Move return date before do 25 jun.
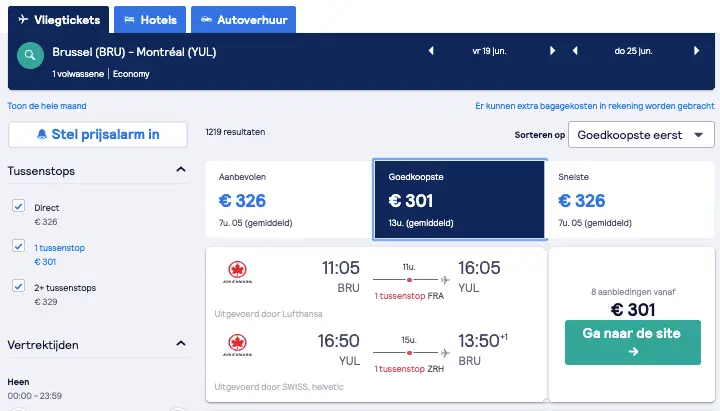This screenshot has height=411, width=720. click(575, 51)
